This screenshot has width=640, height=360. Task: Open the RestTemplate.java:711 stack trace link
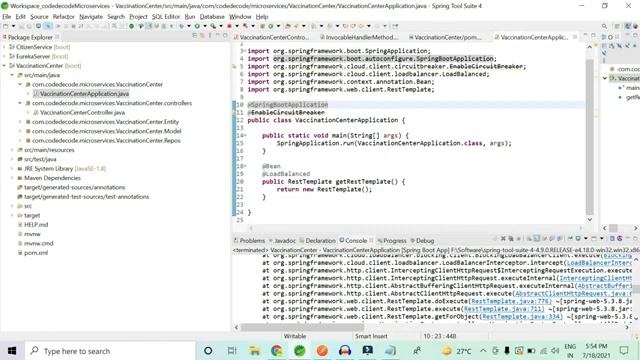pos(504,309)
